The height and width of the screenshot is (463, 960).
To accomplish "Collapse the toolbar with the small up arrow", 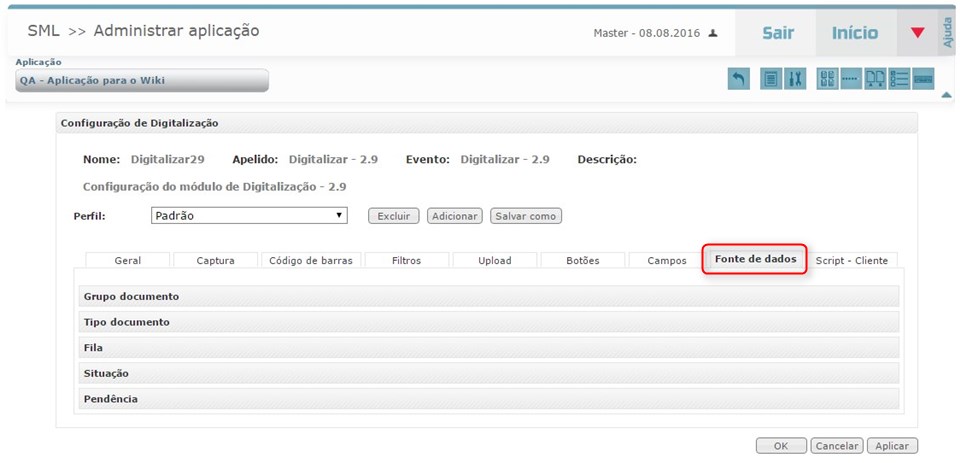I will pos(946,95).
